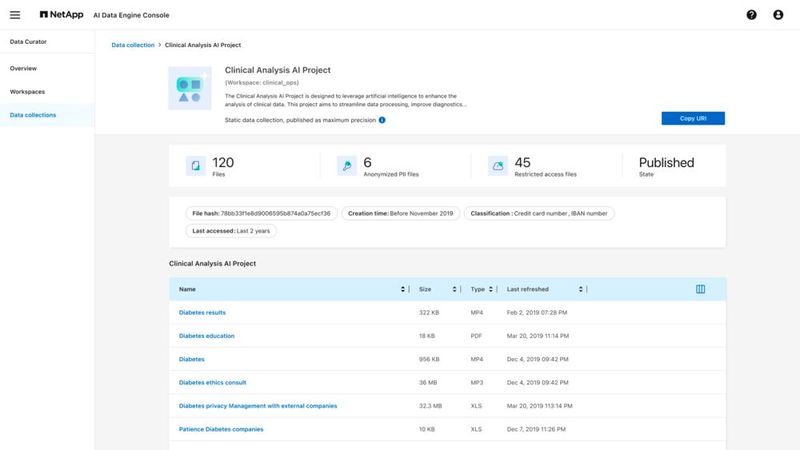Screen dimensions: 800x450
Task: Click the Files count document icon
Action: coord(196,166)
